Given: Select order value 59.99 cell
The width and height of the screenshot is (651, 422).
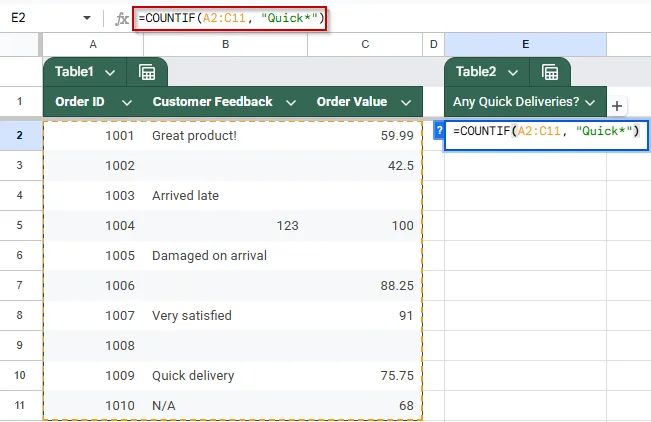Looking at the screenshot, I should 365,135.
